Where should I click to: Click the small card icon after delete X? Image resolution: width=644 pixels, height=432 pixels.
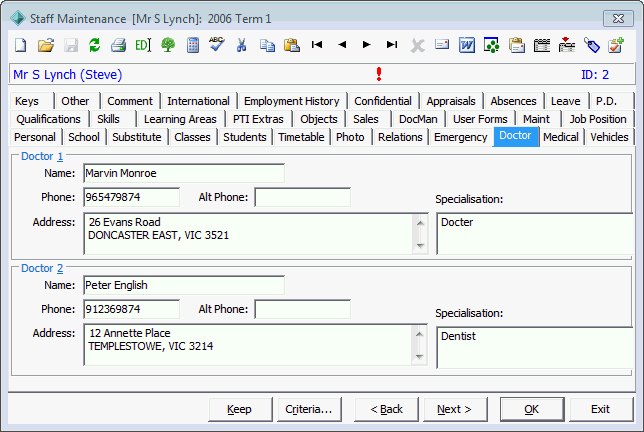pos(442,44)
